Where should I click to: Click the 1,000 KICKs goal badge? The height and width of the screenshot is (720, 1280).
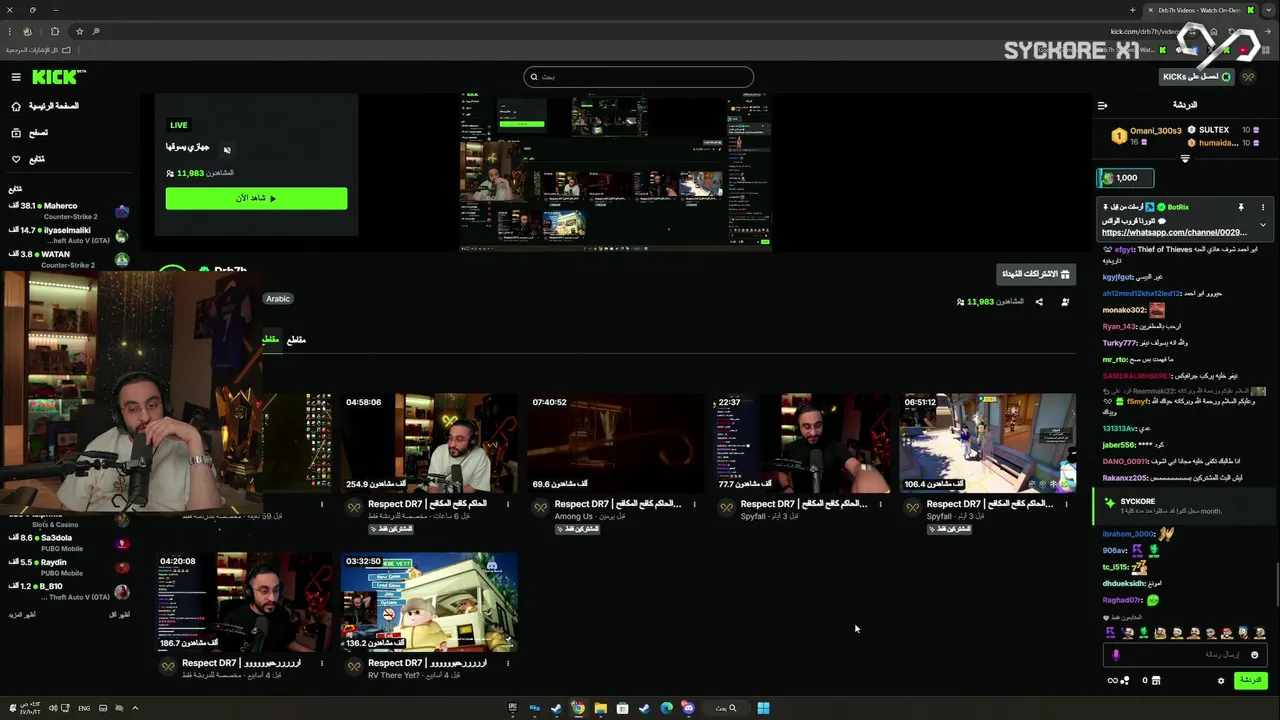pos(1125,178)
